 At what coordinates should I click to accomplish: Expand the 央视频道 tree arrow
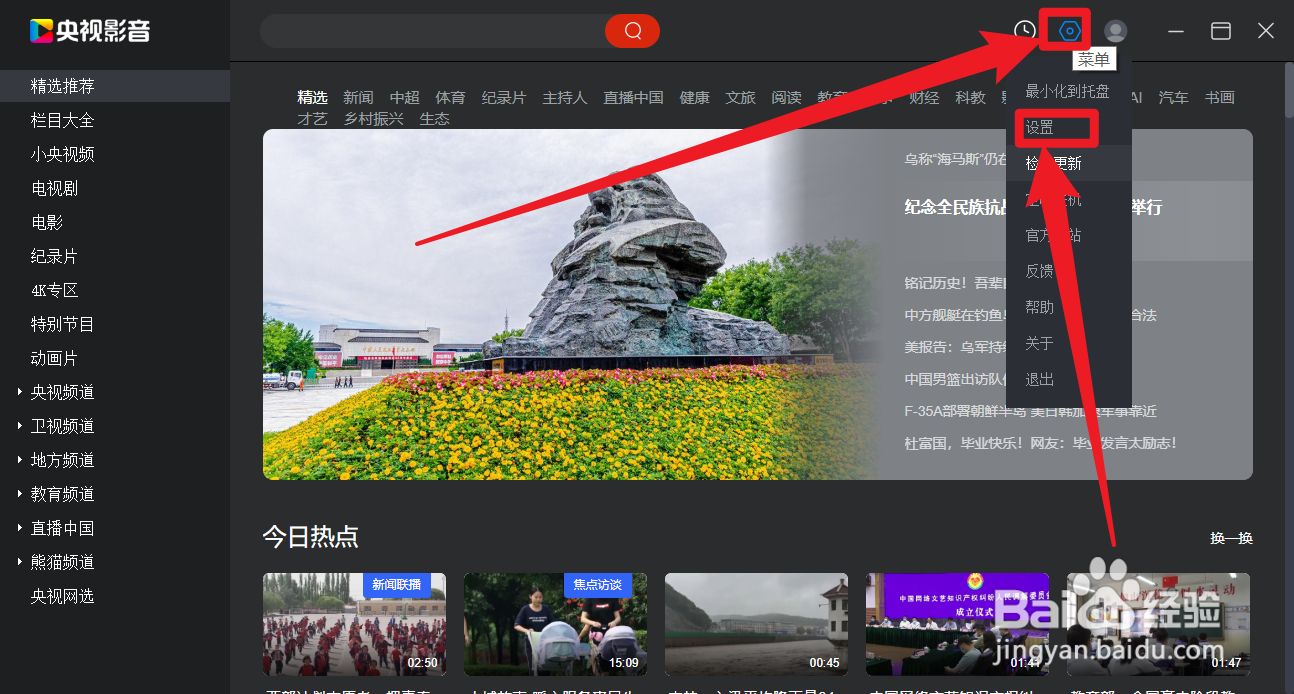pos(20,392)
